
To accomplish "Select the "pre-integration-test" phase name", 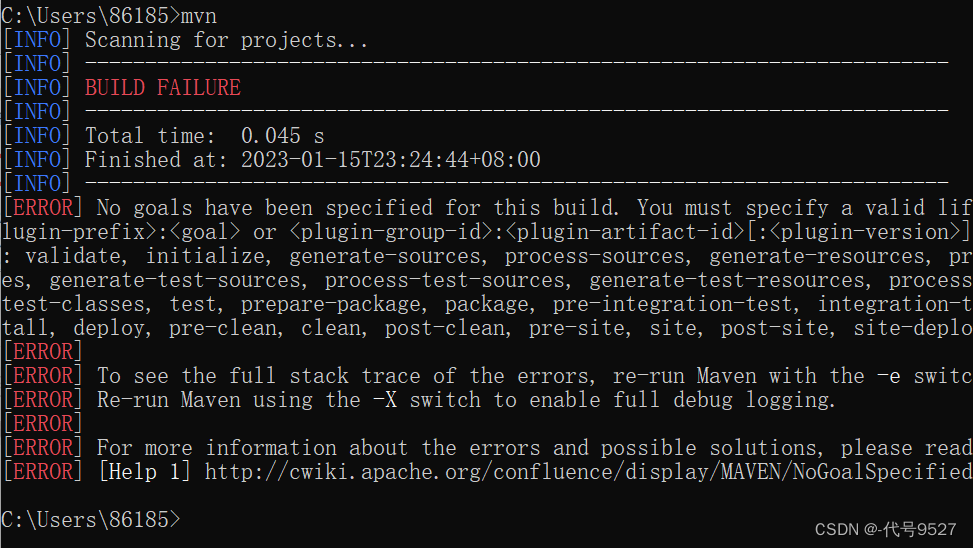I will point(673,304).
